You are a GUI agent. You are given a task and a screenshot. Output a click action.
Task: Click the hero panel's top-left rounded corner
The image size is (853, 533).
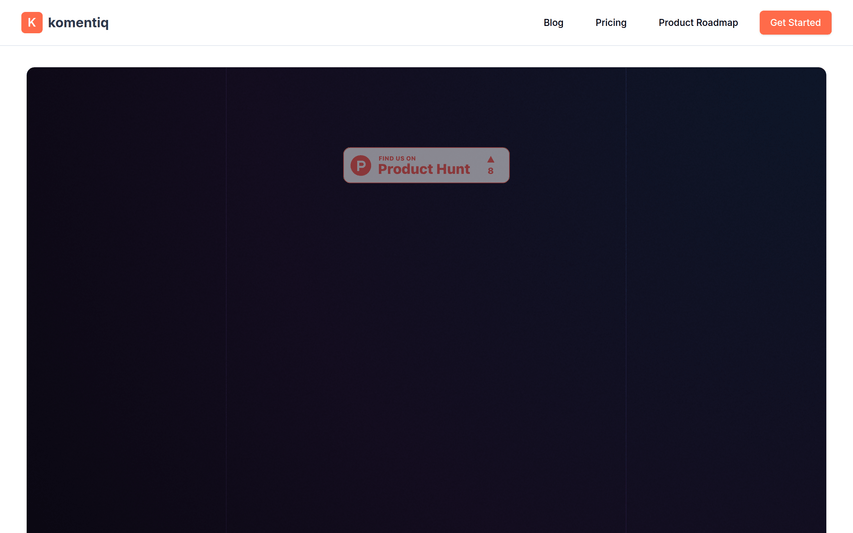[x=31, y=72]
